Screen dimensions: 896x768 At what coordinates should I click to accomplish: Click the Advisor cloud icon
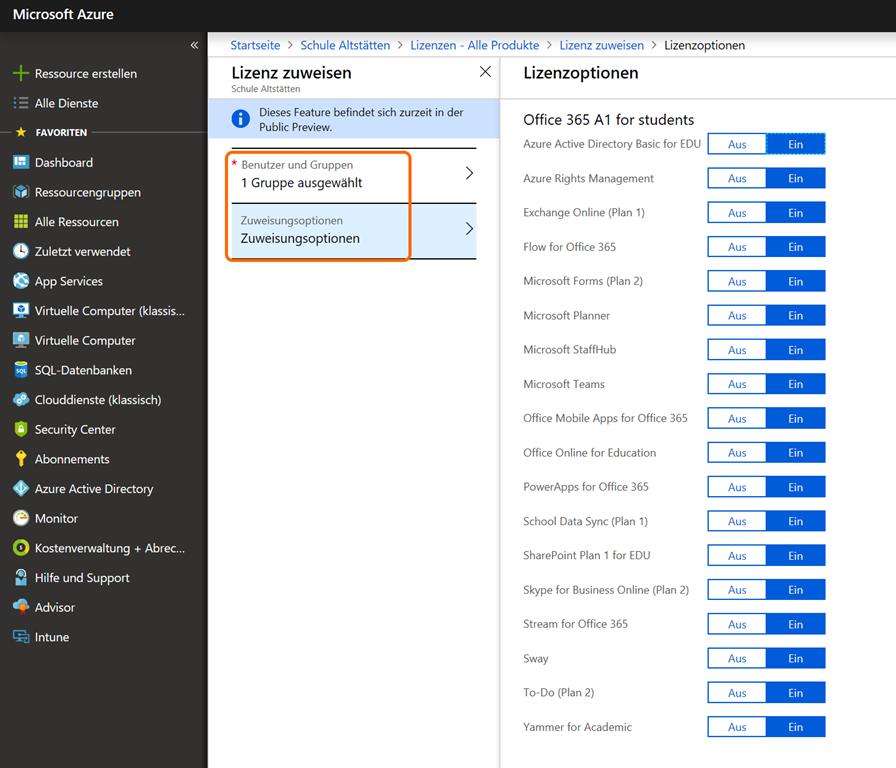pos(21,607)
